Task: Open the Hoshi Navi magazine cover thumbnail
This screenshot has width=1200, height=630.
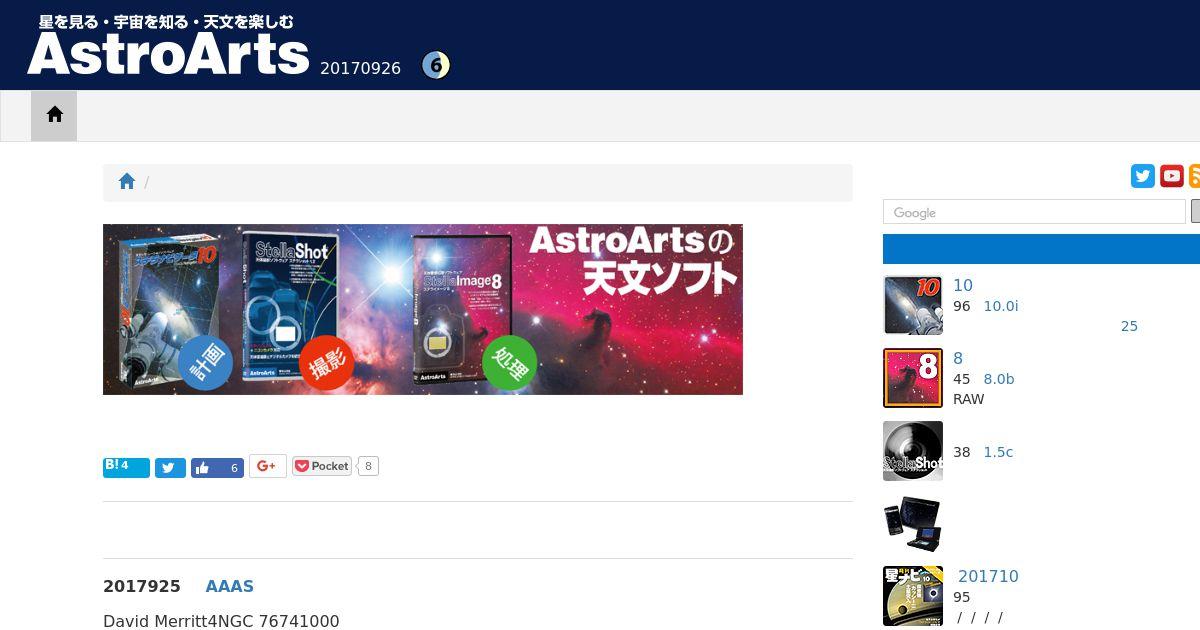Action: pyautogui.click(x=913, y=596)
